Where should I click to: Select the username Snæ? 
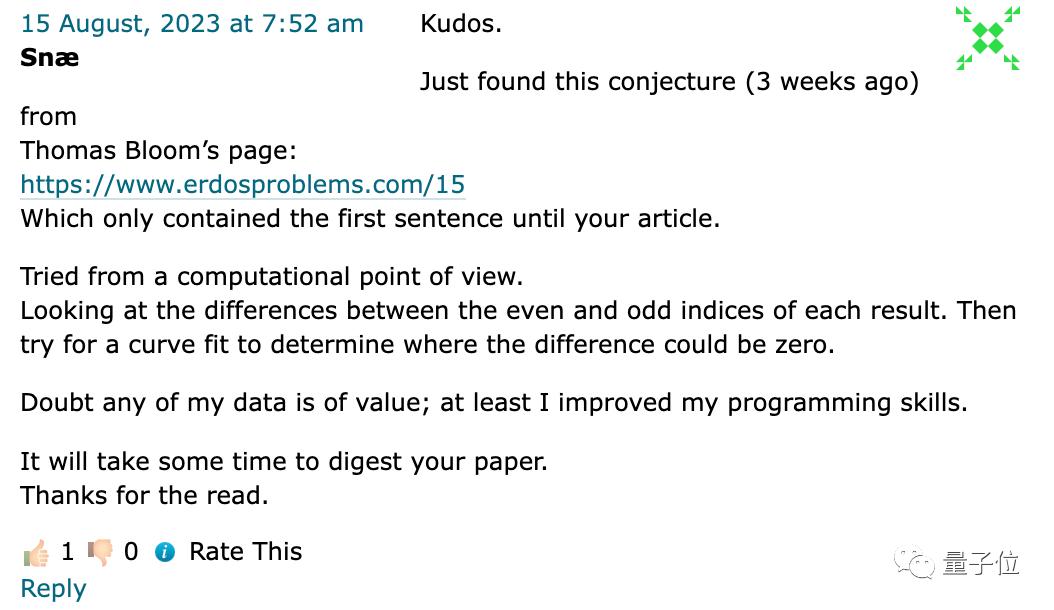tap(49, 58)
